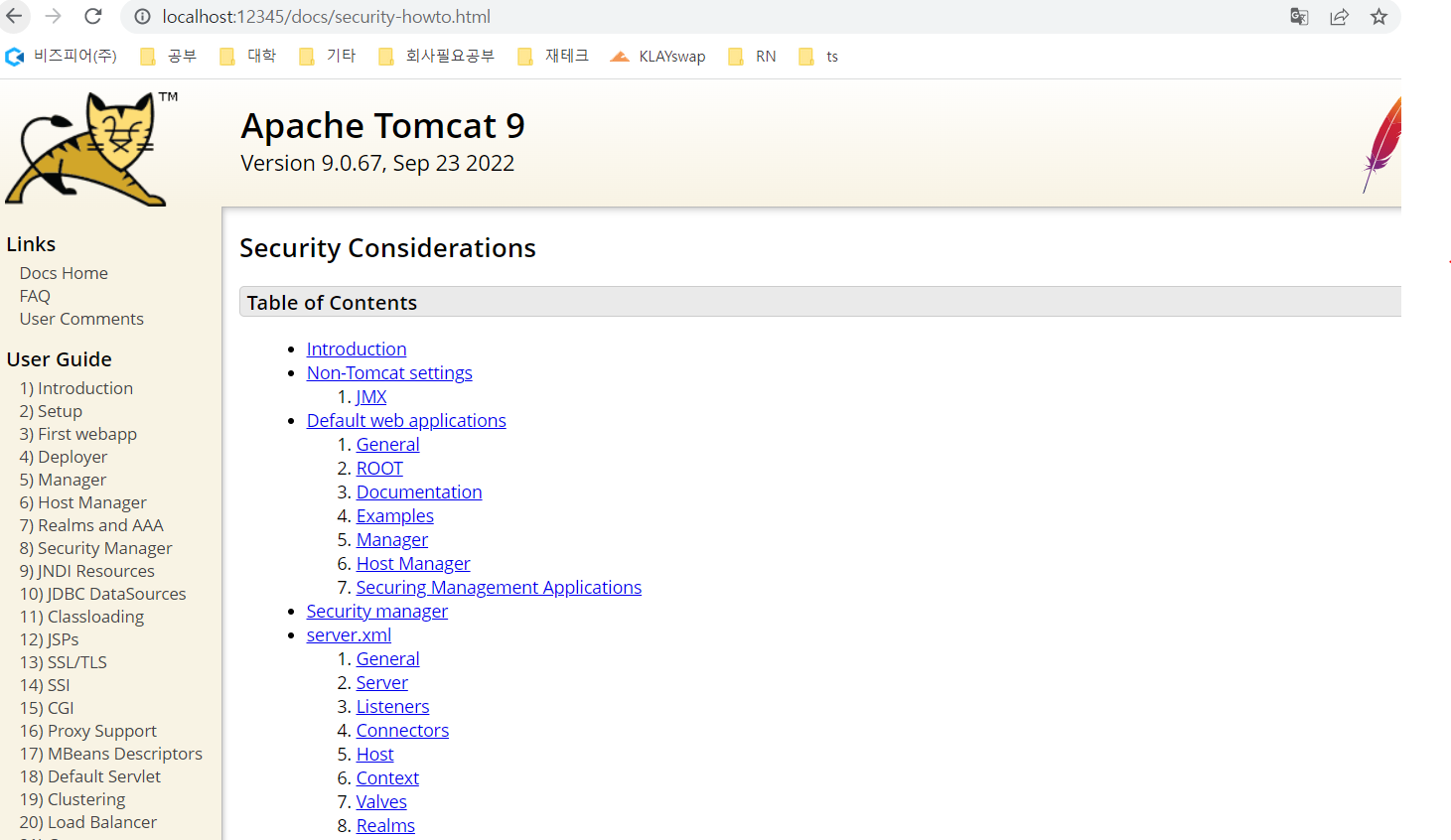Jump to Connectors subsection
The width and height of the screenshot is (1451, 840).
(x=402, y=731)
